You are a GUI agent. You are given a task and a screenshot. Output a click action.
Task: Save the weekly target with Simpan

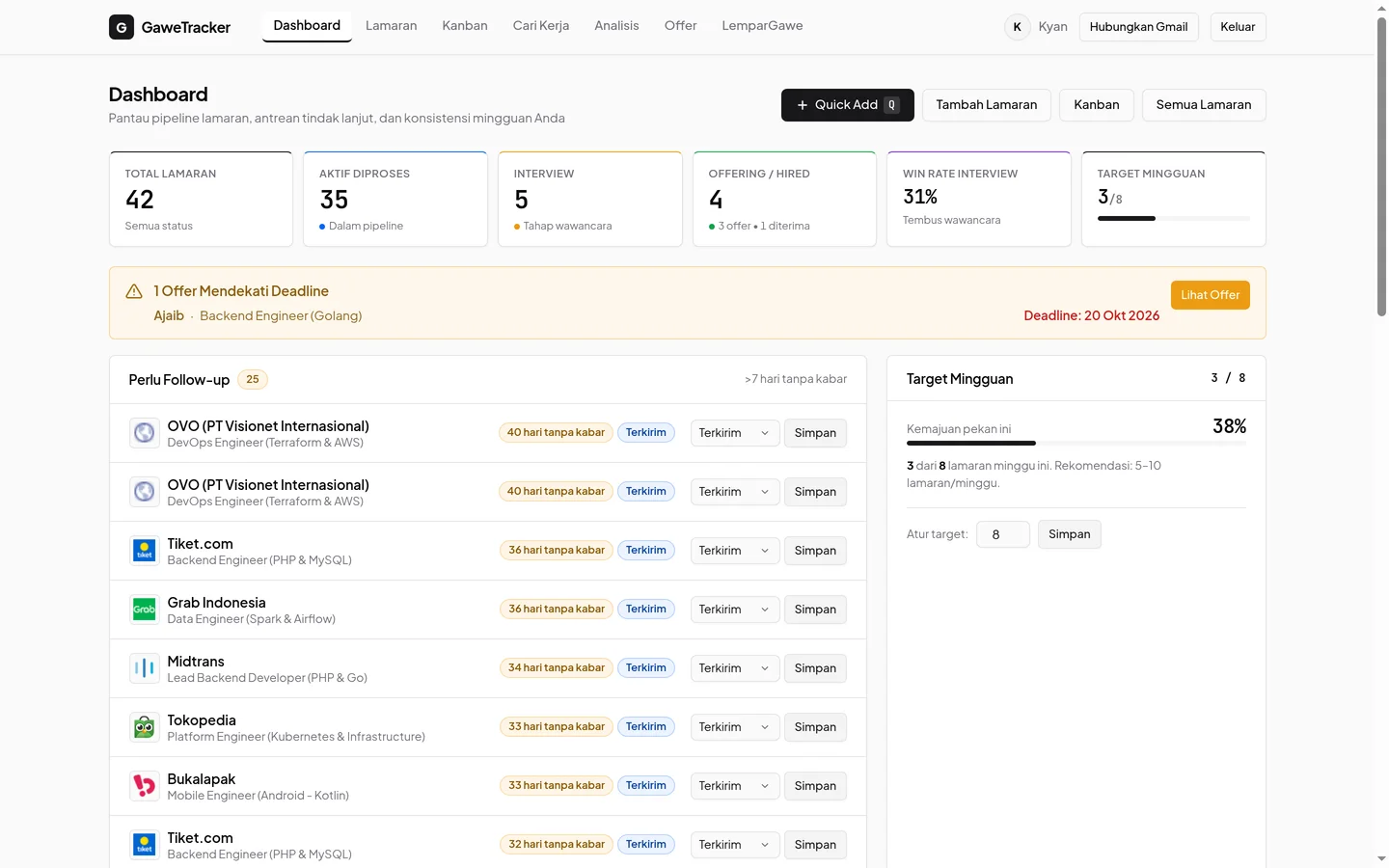pos(1069,534)
